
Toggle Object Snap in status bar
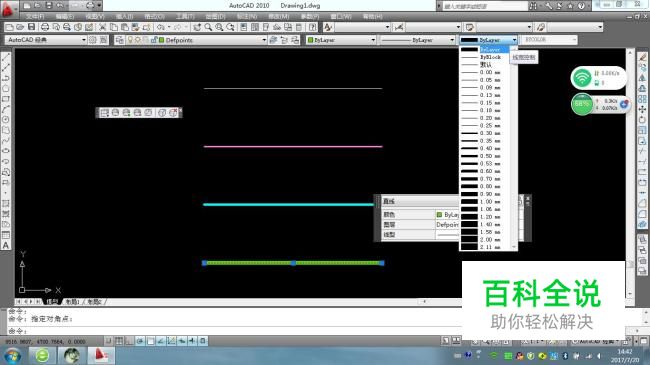click(150, 341)
